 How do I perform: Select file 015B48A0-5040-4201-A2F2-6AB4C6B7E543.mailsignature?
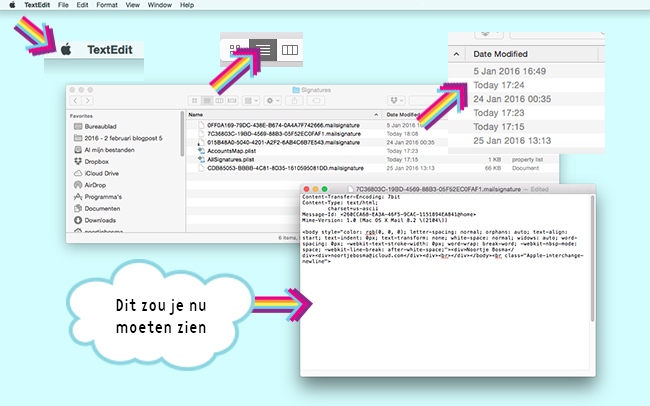(283, 142)
